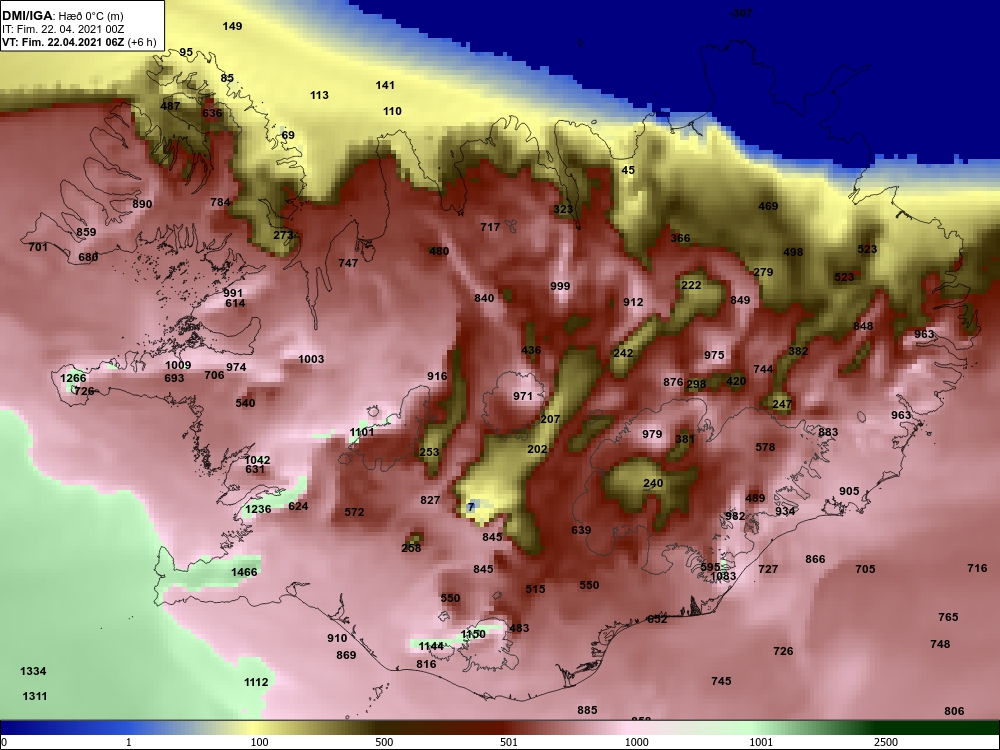Click the map value '202'

[537, 450]
